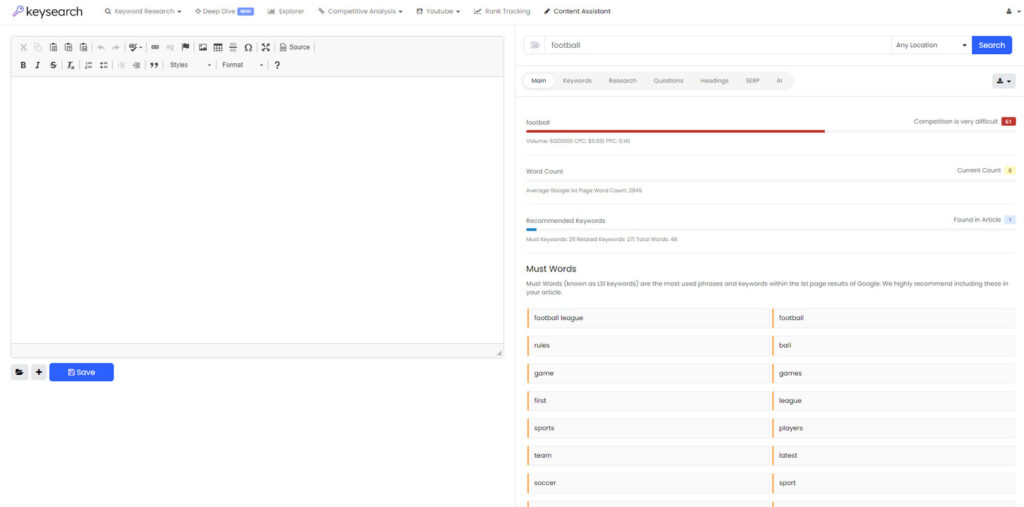The height and width of the screenshot is (507, 1024).
Task: Expand the Competitive Analysis menu
Action: coord(360,11)
